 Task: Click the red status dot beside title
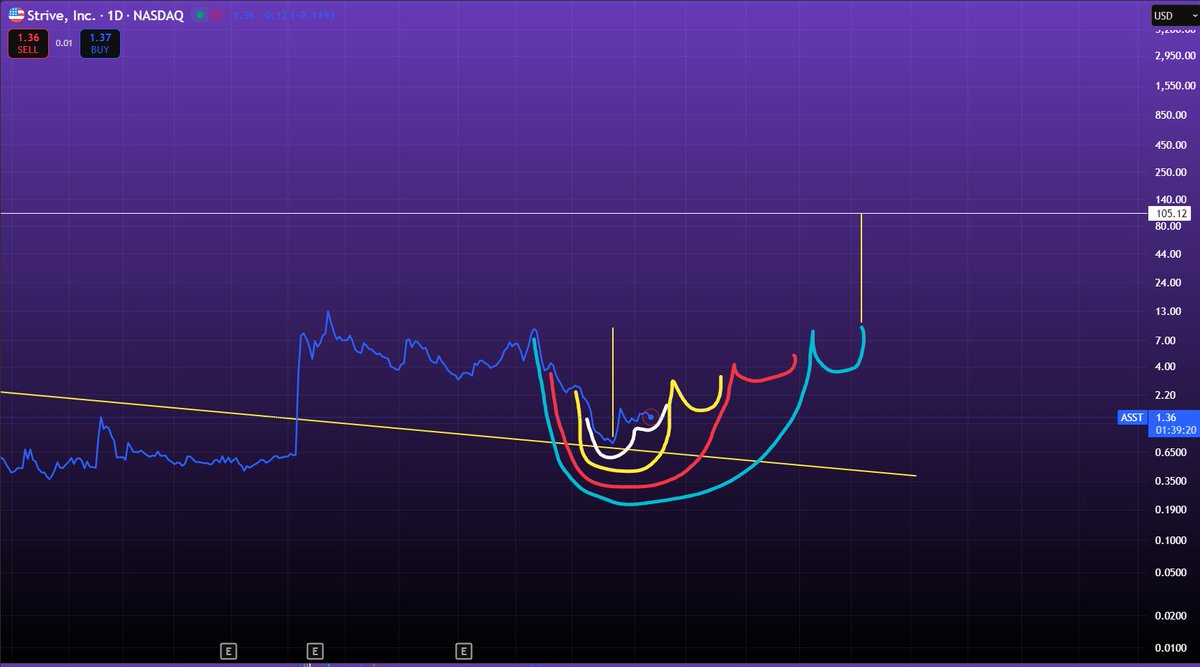215,15
